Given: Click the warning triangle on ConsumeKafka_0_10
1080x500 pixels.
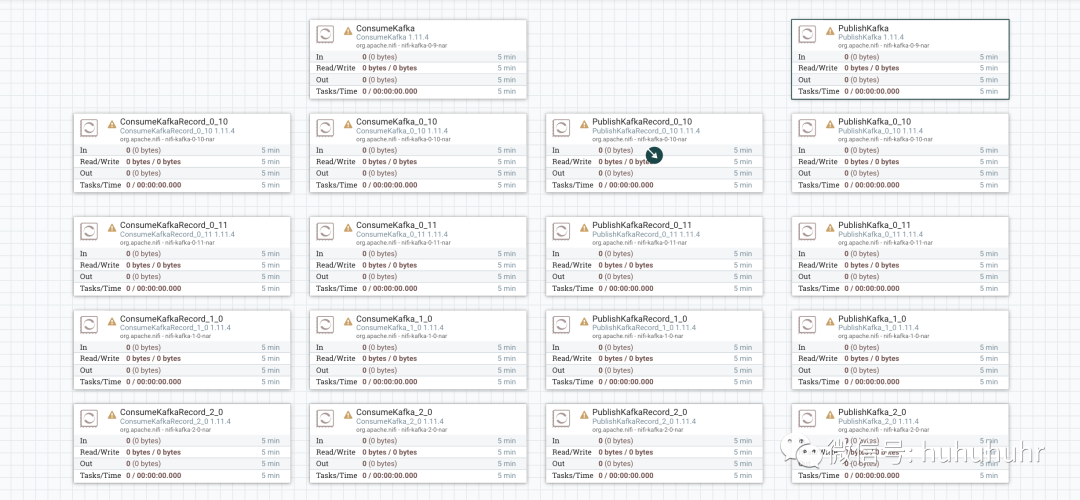Looking at the screenshot, I should click(348, 125).
